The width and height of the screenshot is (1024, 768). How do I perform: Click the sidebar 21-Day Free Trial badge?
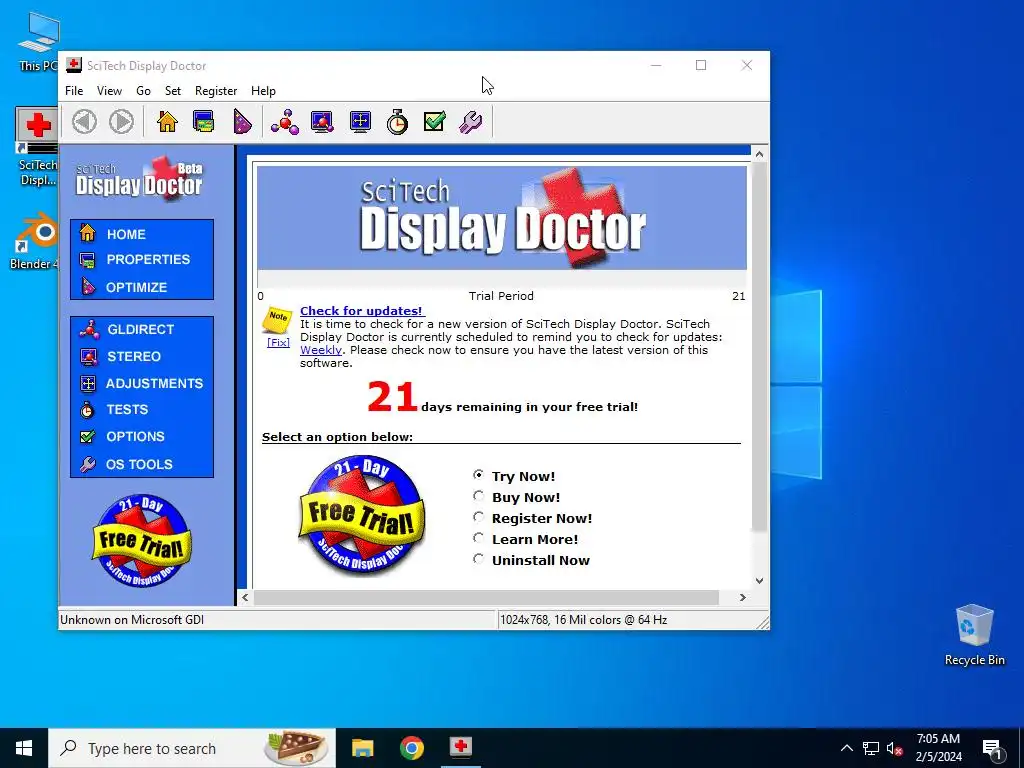point(142,541)
